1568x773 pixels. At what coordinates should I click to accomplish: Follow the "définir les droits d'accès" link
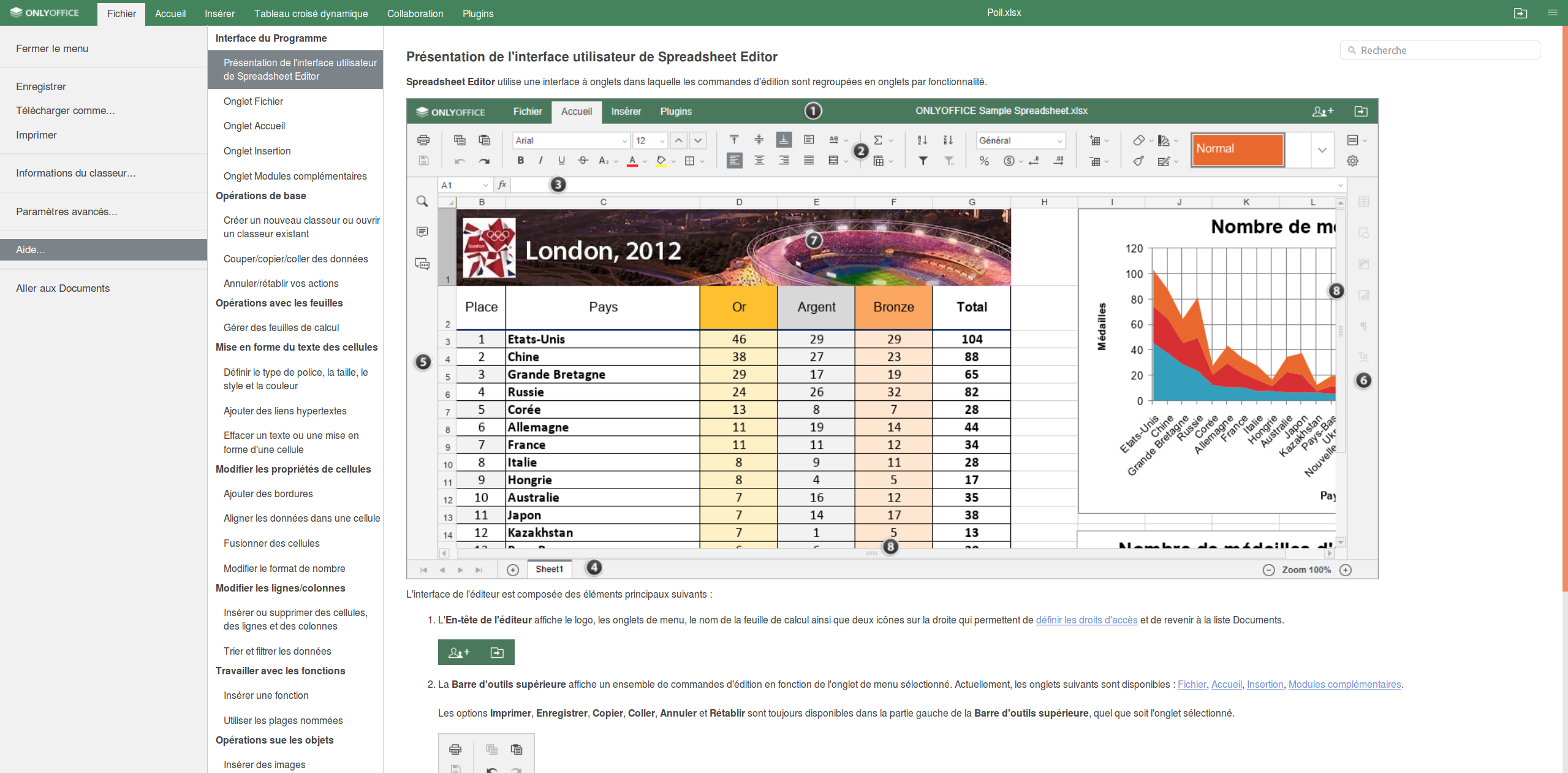click(1086, 620)
